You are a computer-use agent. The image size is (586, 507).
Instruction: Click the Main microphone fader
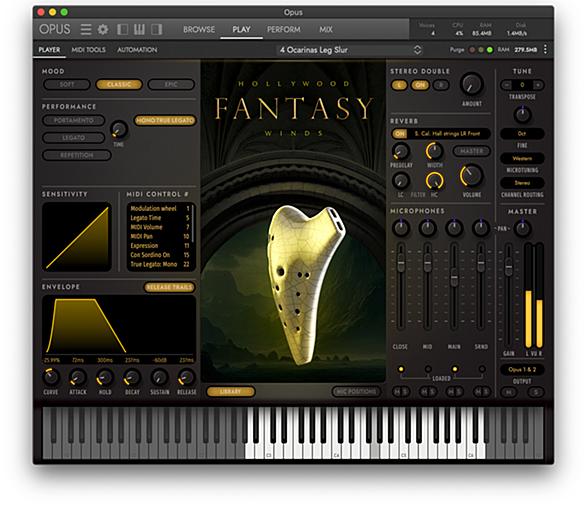click(x=454, y=279)
